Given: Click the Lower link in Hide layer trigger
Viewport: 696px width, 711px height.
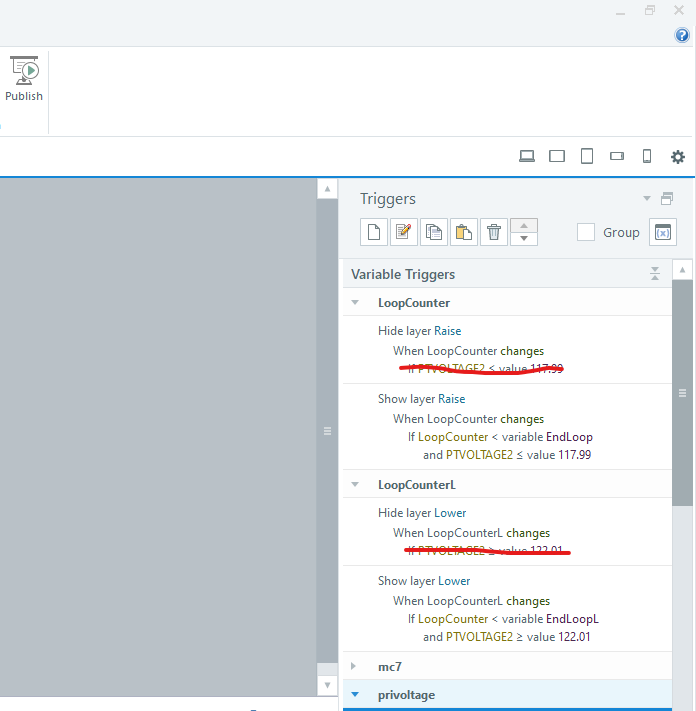Looking at the screenshot, I should tap(450, 512).
